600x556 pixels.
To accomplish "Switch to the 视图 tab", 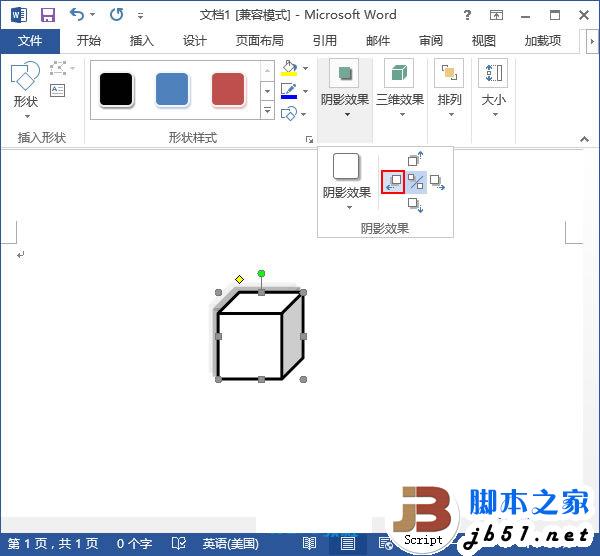I will point(484,41).
